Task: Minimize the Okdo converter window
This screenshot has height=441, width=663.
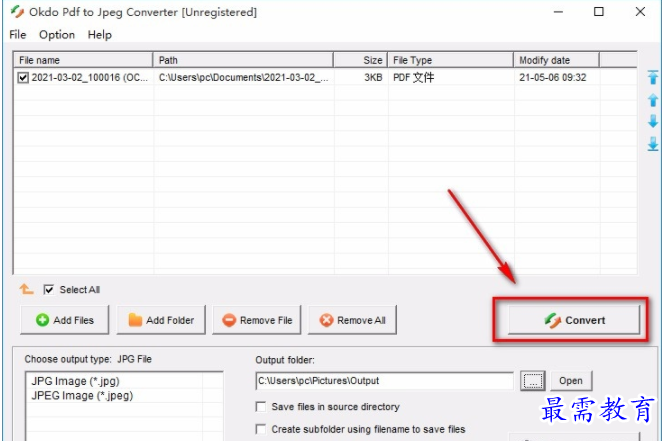Action: click(559, 12)
